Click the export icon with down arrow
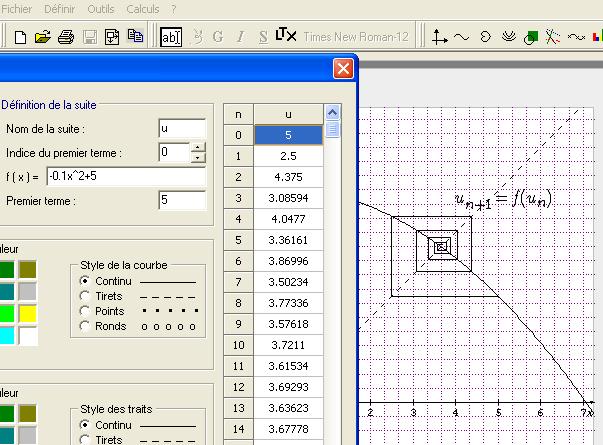The height and width of the screenshot is (445, 603). (112, 37)
